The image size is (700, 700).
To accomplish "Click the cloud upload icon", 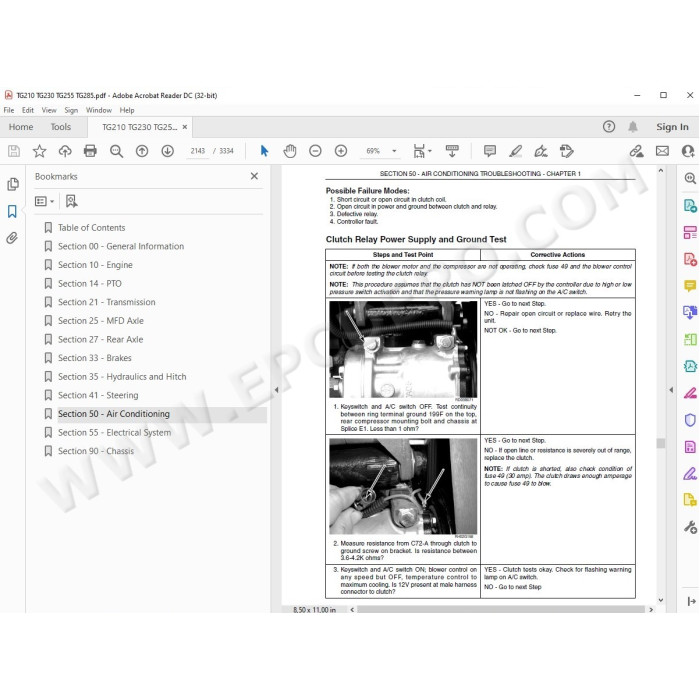I will point(65,151).
